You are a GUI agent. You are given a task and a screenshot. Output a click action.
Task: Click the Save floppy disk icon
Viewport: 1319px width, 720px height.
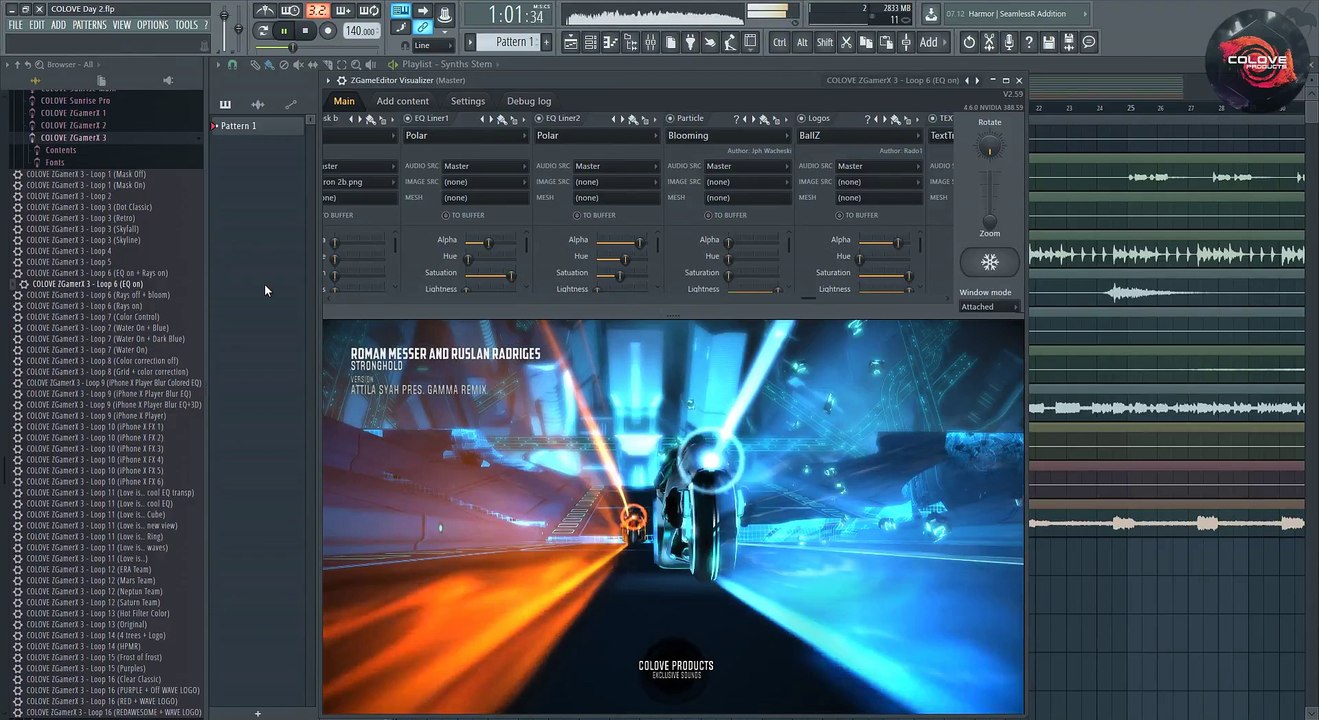click(x=1049, y=42)
